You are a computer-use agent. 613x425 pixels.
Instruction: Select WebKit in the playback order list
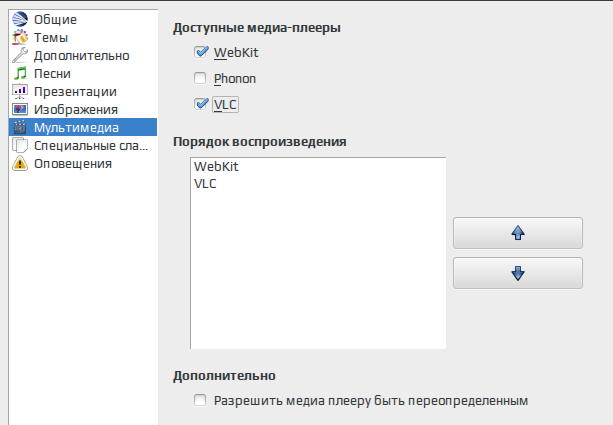(x=318, y=166)
